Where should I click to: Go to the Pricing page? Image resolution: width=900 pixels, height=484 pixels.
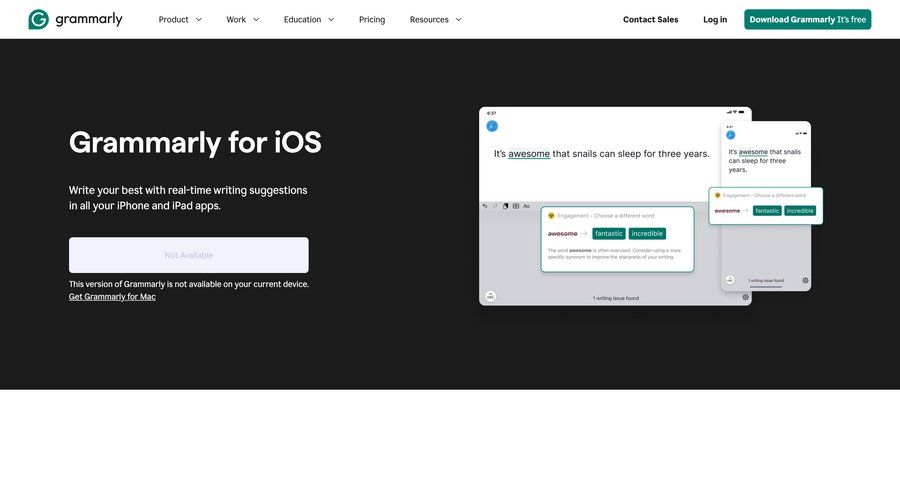pyautogui.click(x=372, y=19)
